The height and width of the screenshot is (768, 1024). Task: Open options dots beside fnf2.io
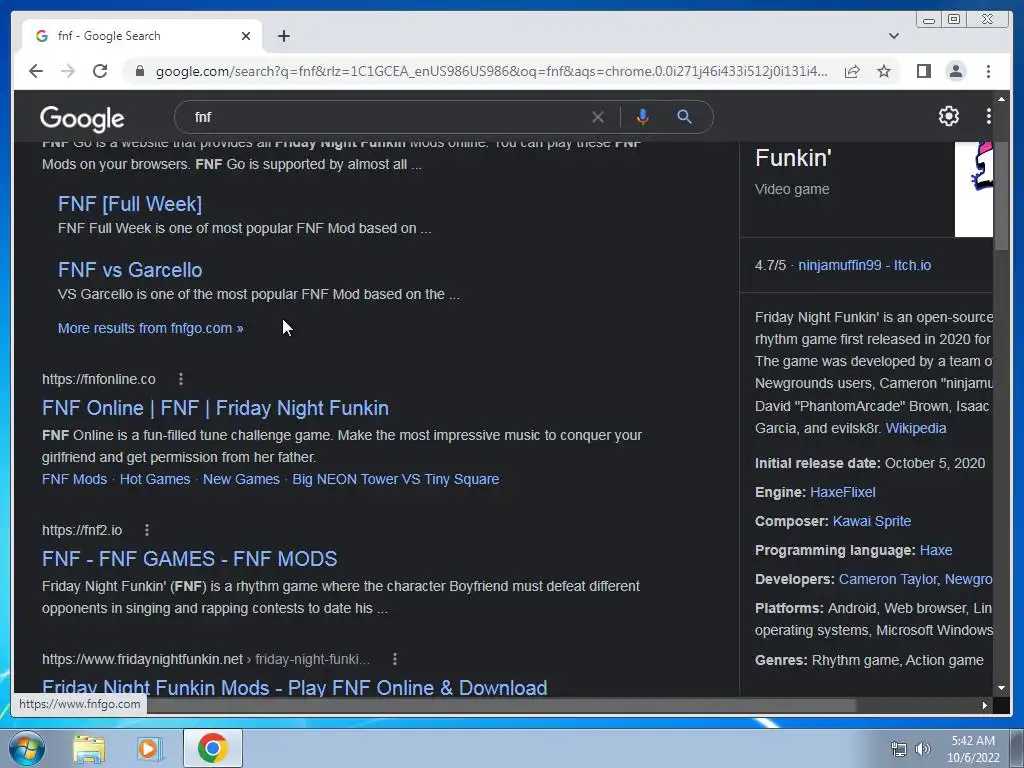147,530
